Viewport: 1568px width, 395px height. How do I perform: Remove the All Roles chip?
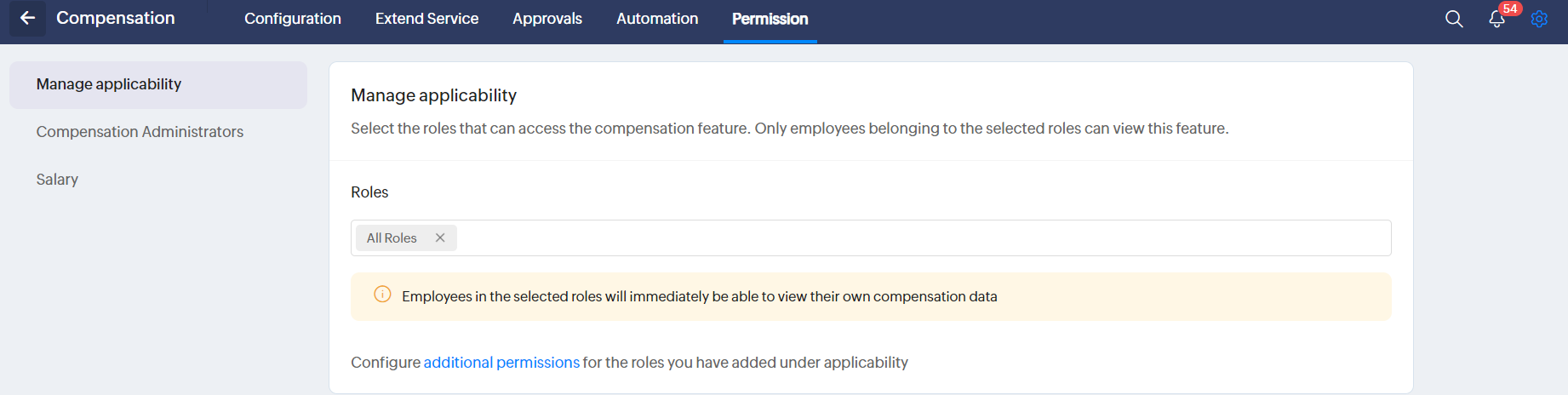click(440, 238)
